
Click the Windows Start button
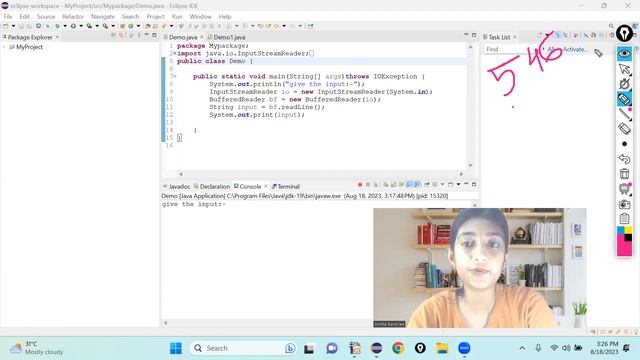[x=176, y=348]
